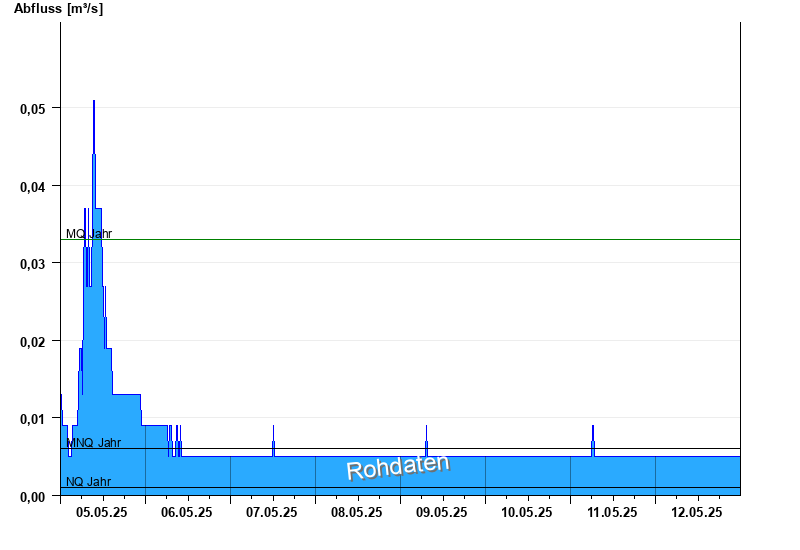Click the 0,03 y-axis label
This screenshot has width=800, height=550.
coord(33,264)
